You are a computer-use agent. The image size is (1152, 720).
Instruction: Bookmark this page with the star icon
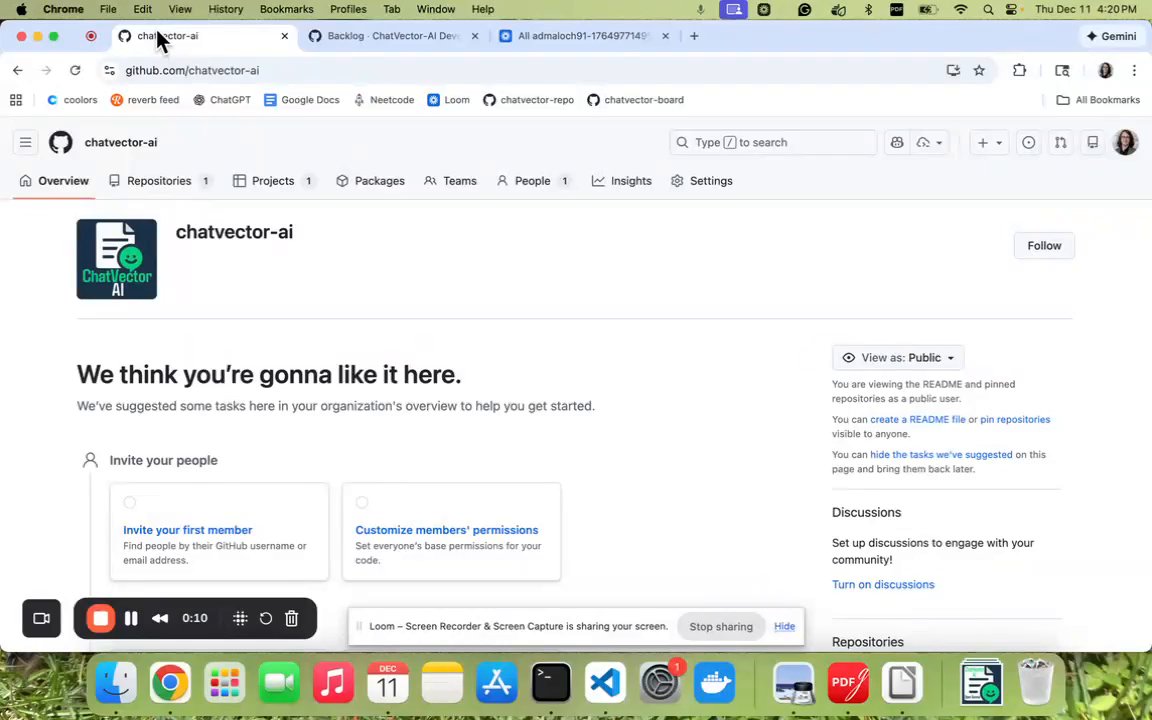979,71
